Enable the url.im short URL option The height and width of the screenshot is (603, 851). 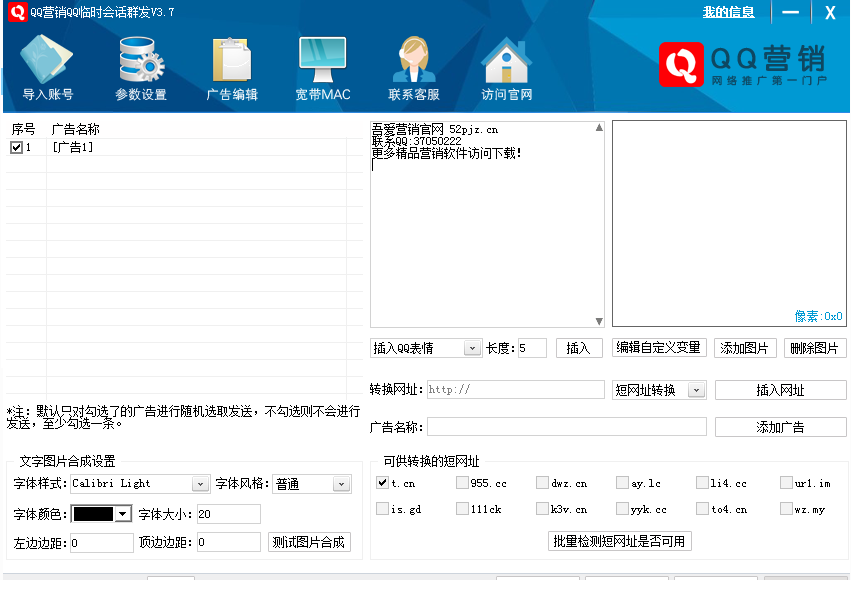(x=786, y=483)
